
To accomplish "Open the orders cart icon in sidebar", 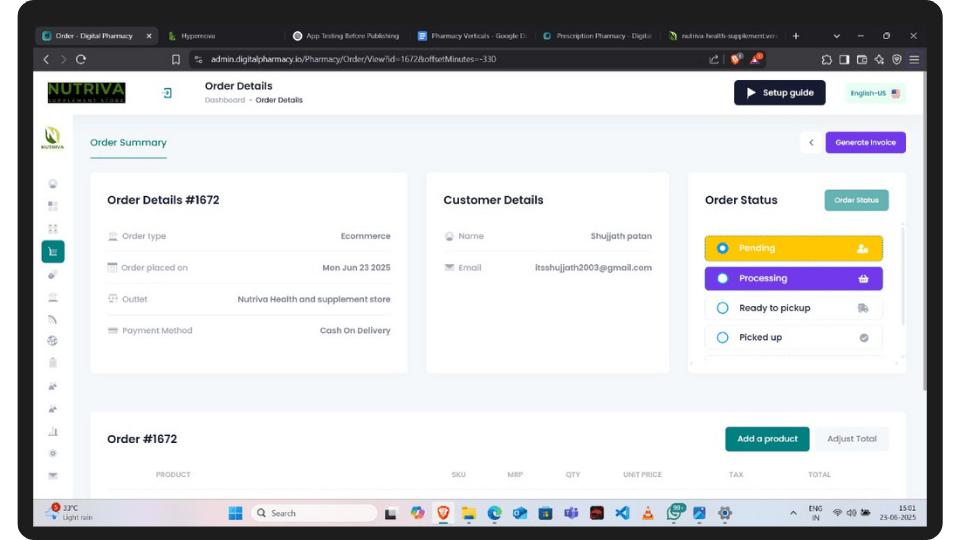I will pos(53,252).
